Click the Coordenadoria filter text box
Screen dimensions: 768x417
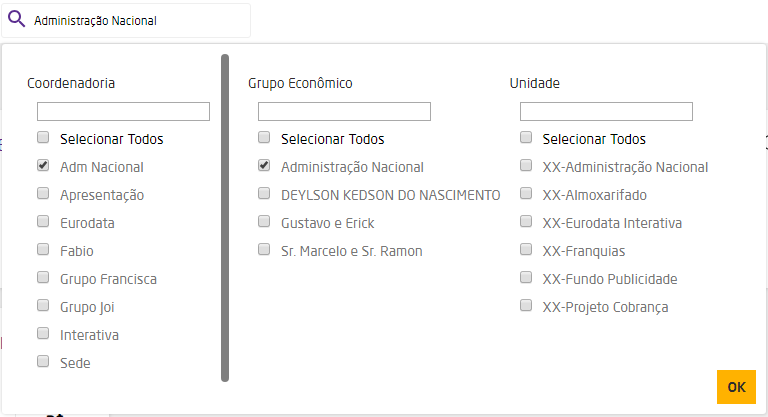pos(123,111)
